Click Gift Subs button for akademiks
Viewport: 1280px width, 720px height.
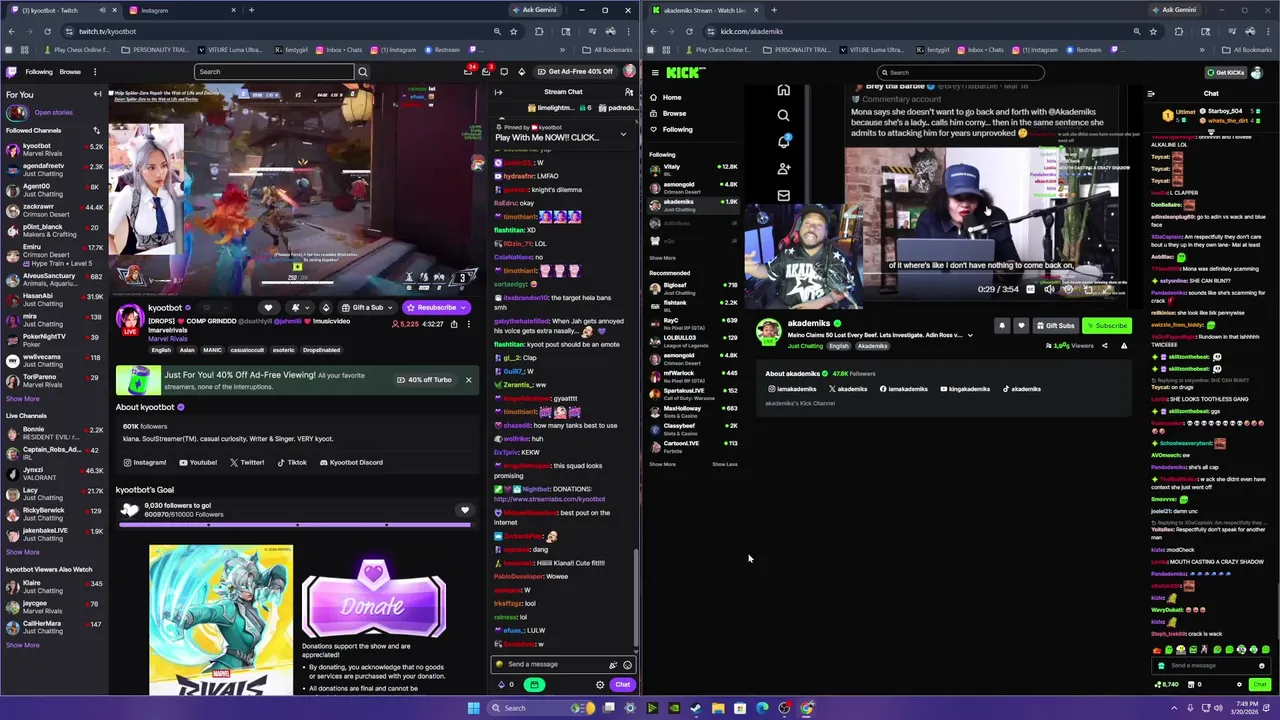(x=1054, y=325)
